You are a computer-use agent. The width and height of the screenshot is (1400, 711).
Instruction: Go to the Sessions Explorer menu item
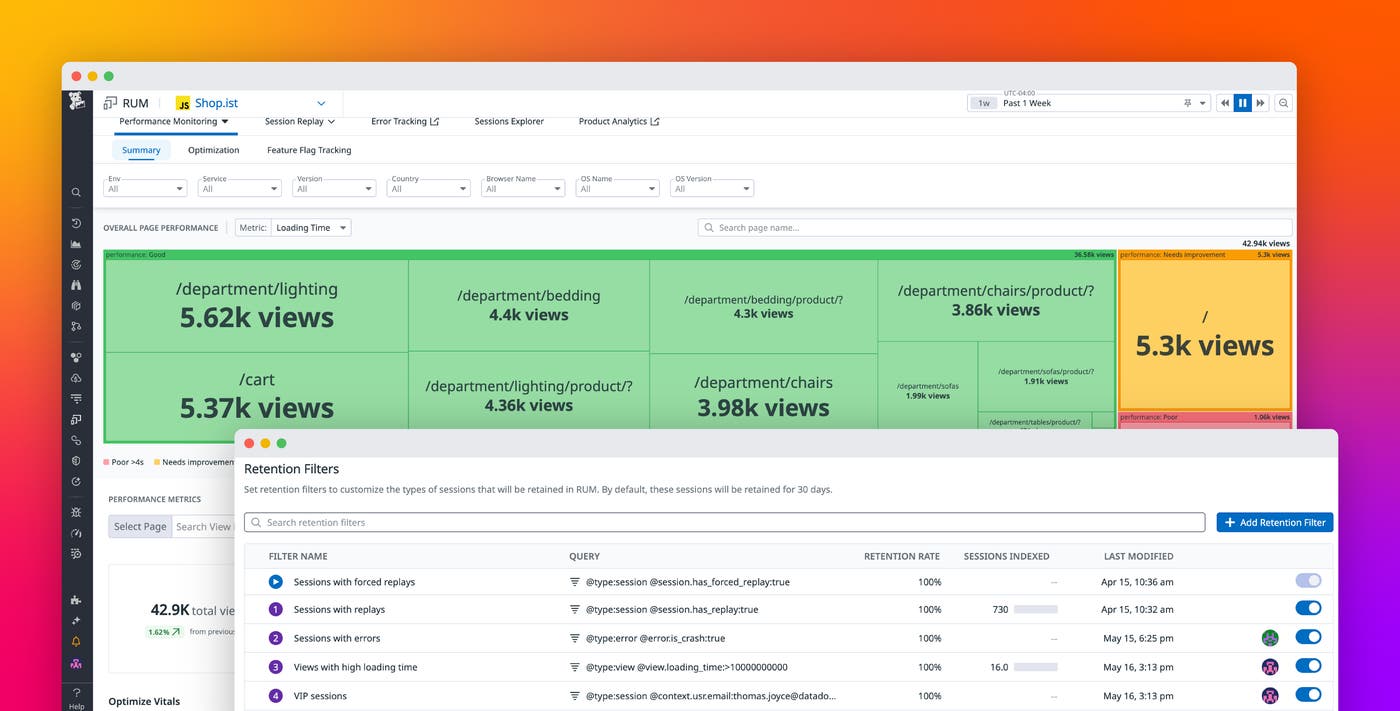[x=509, y=122]
